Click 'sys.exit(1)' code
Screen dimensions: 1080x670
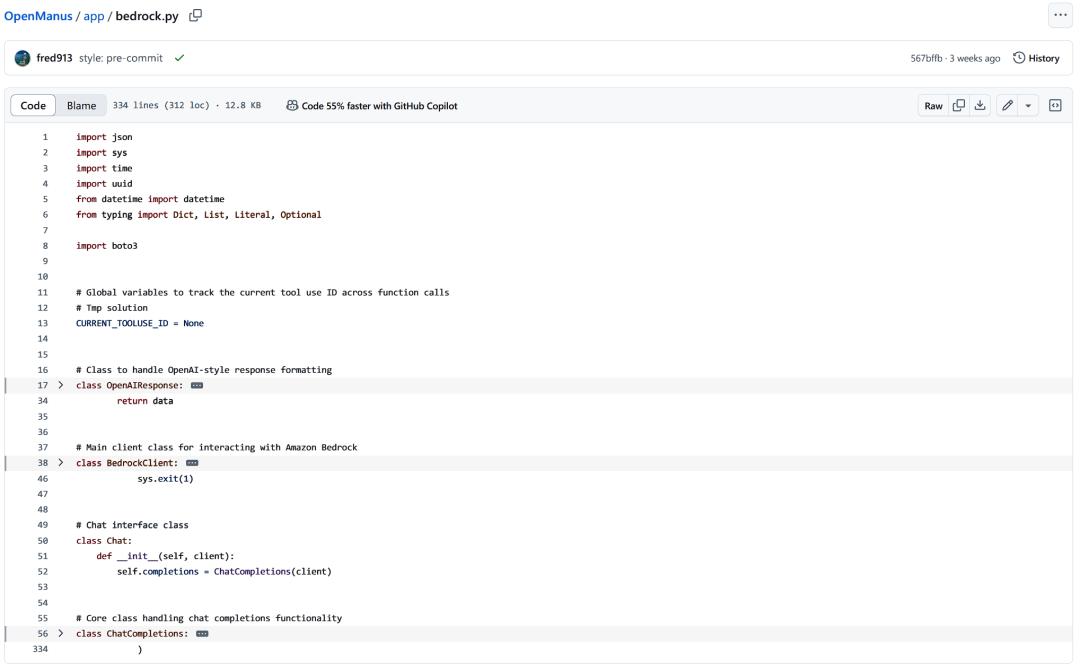165,479
